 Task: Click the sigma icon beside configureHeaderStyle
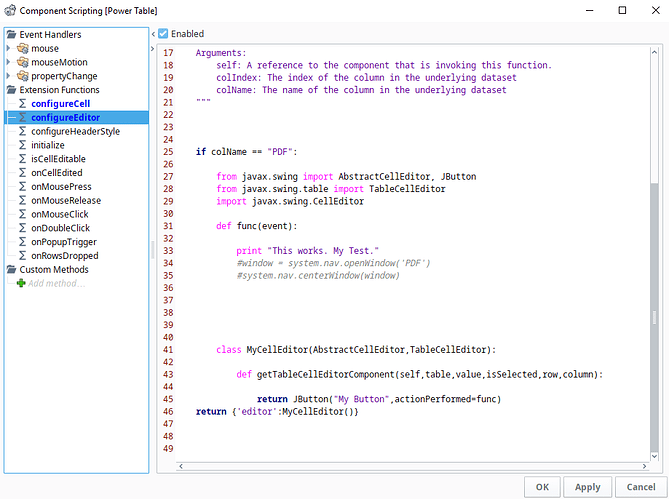point(23,131)
